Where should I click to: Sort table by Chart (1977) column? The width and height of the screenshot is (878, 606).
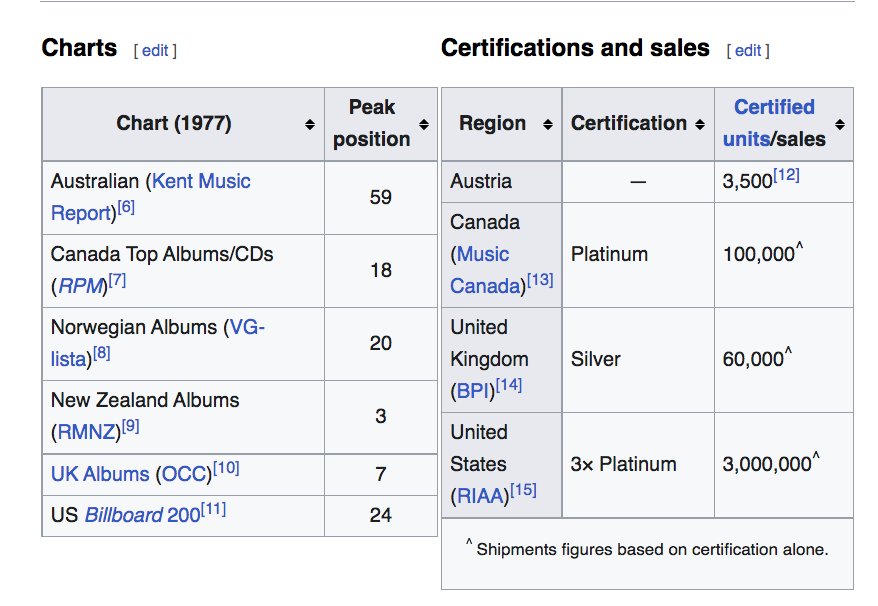click(310, 124)
